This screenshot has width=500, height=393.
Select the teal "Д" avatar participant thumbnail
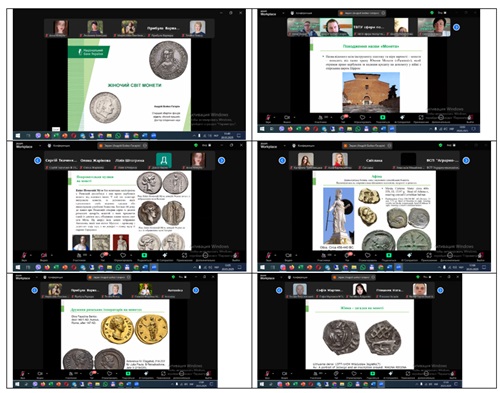tap(164, 160)
